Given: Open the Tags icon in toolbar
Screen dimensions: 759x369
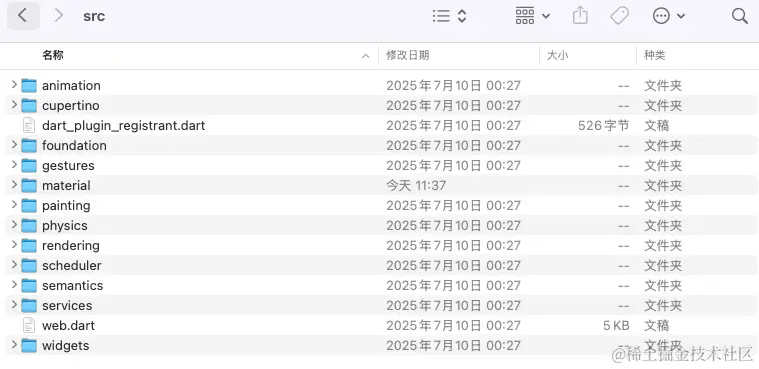Looking at the screenshot, I should point(619,16).
